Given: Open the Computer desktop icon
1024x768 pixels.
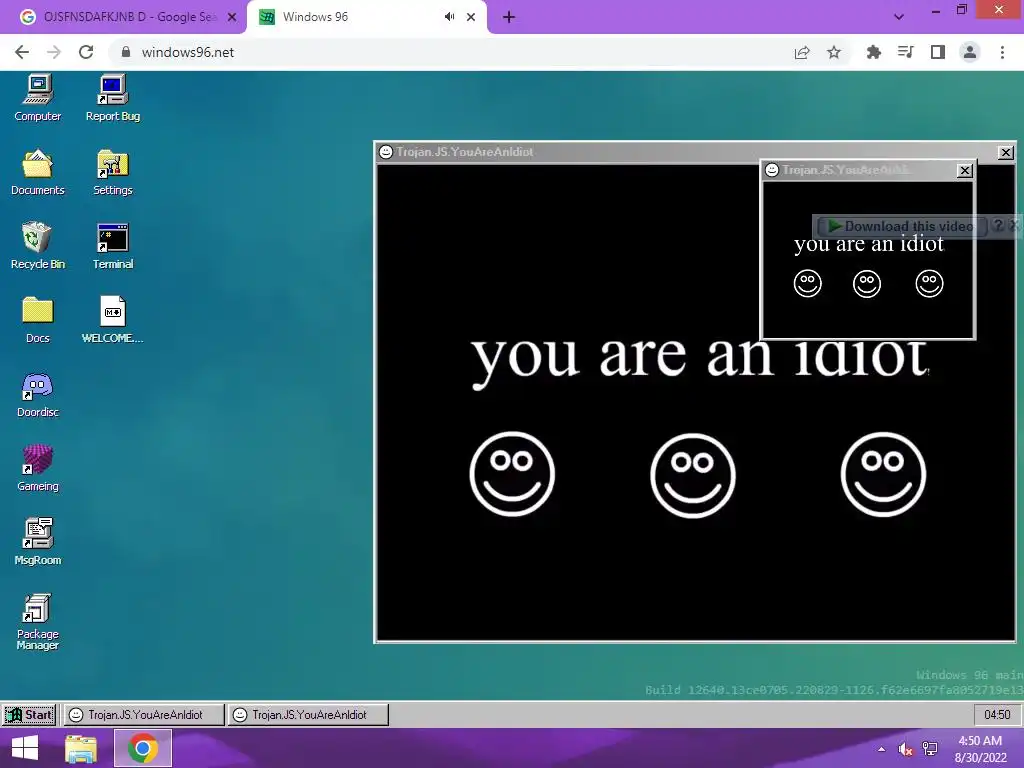Looking at the screenshot, I should pos(37,98).
